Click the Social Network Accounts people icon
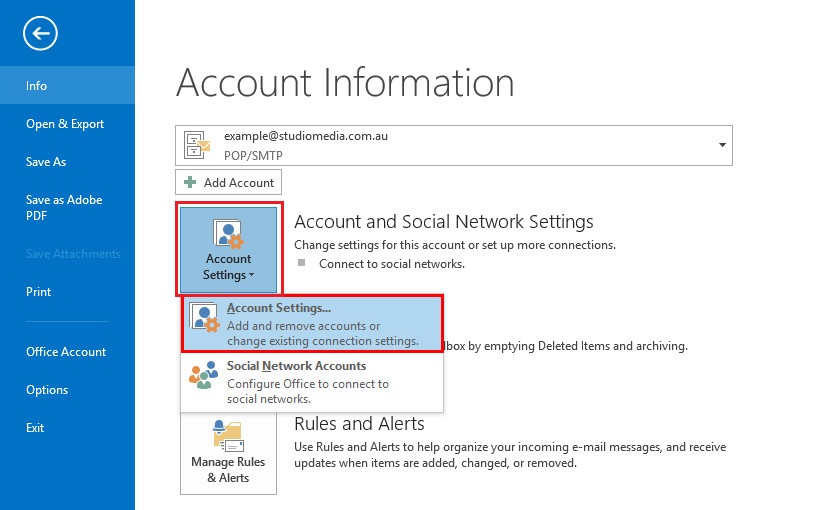The height and width of the screenshot is (510, 834). 204,375
